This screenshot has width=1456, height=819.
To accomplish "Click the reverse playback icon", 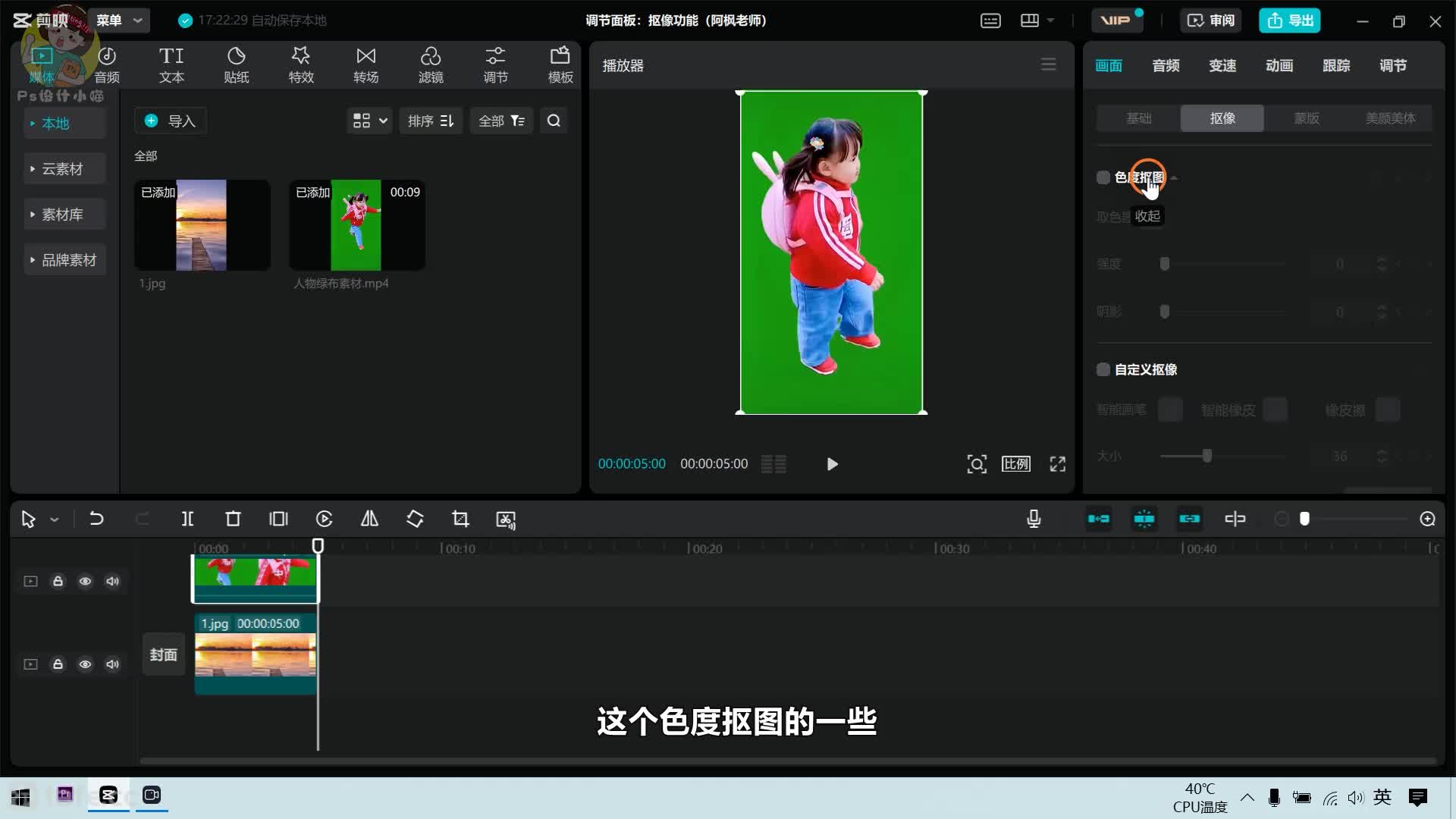I will pos(324,519).
